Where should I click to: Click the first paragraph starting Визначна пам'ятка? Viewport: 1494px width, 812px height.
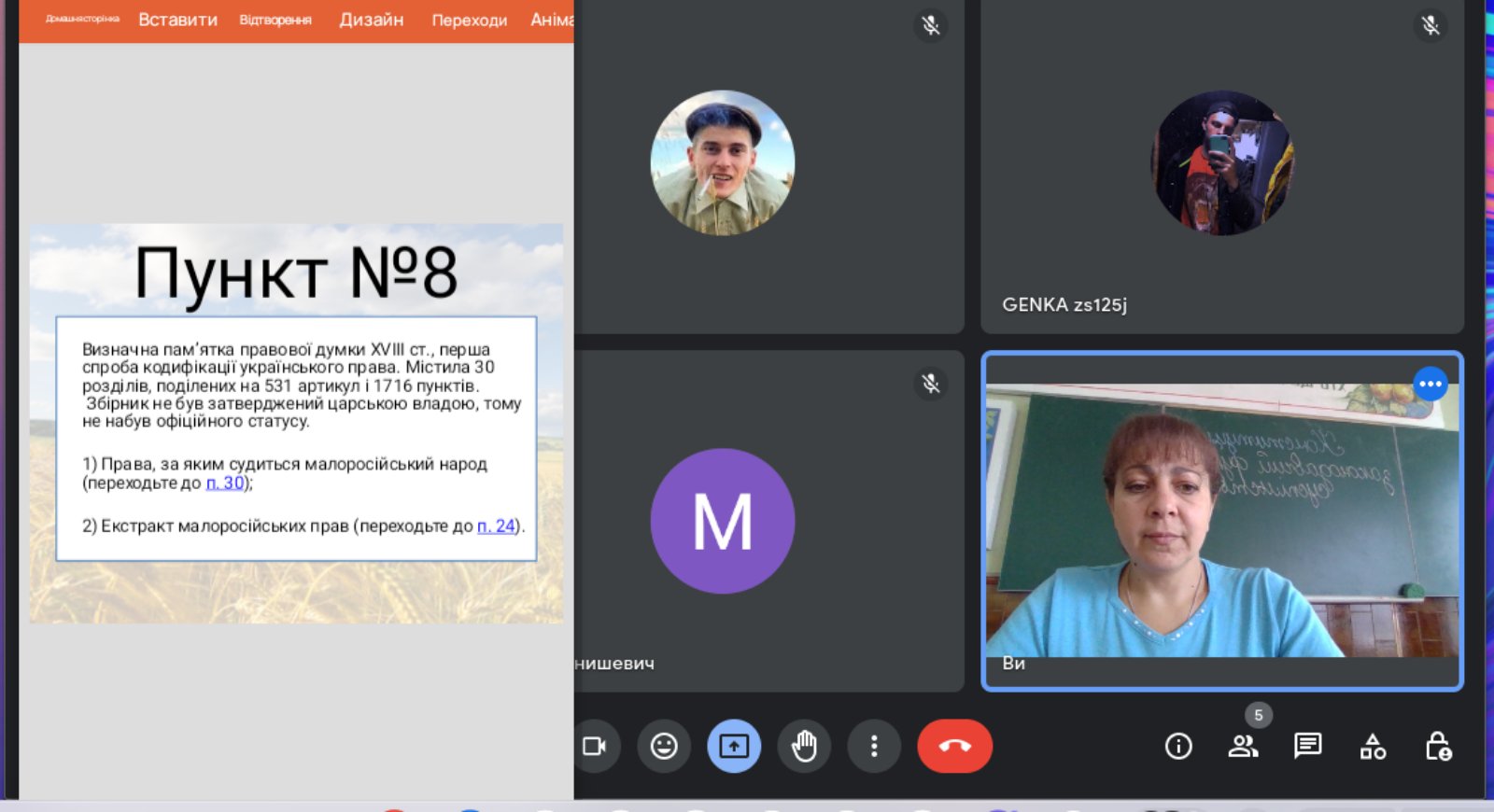click(x=302, y=385)
